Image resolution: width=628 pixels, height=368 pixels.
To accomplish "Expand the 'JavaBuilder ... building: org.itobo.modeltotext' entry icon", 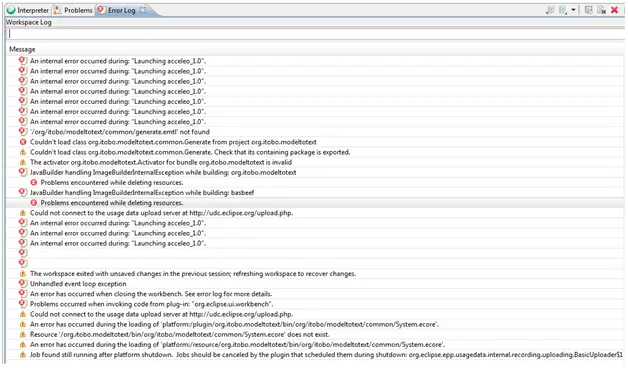I will [x=23, y=172].
